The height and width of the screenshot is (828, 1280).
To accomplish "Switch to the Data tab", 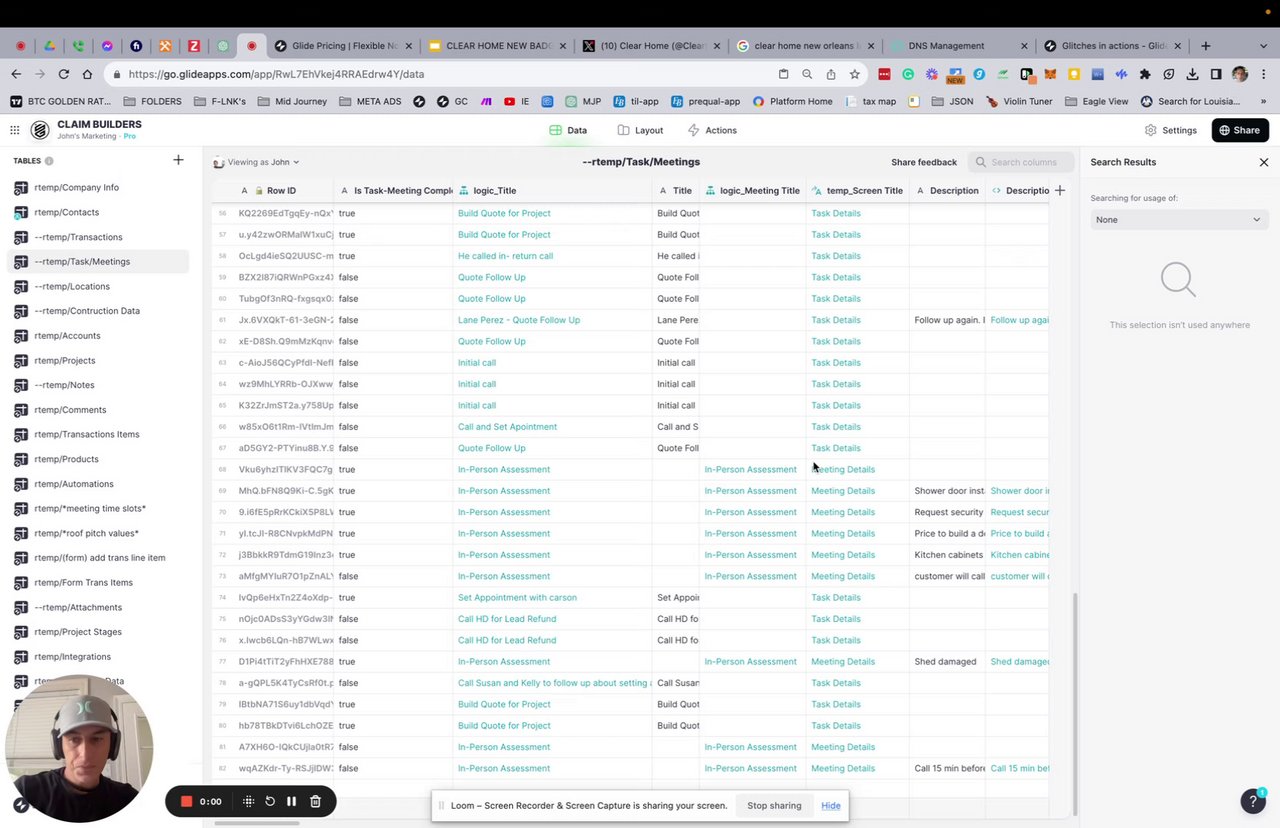I will (x=568, y=130).
